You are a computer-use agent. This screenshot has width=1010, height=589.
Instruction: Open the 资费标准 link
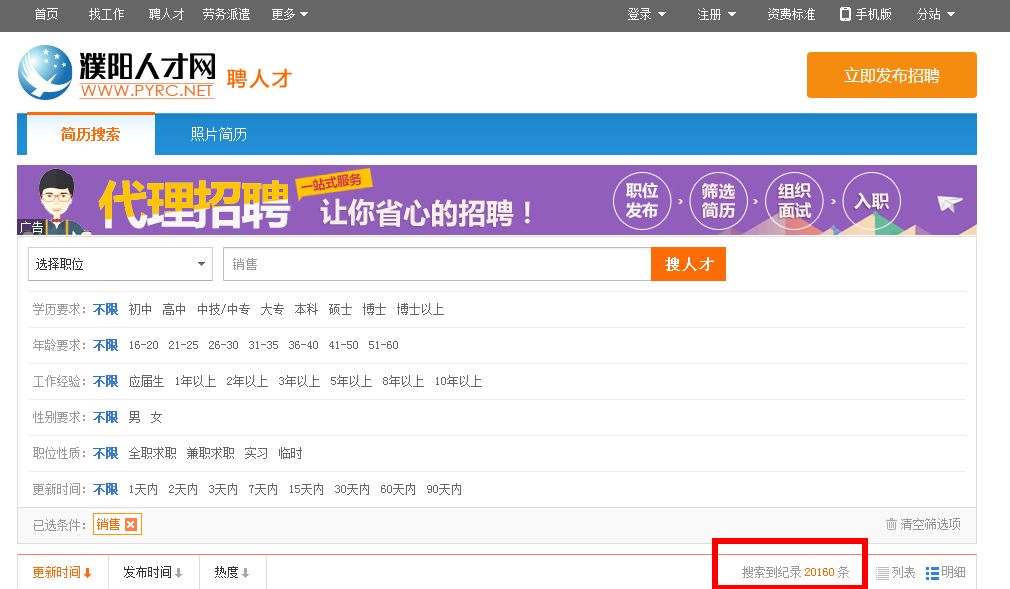[791, 14]
